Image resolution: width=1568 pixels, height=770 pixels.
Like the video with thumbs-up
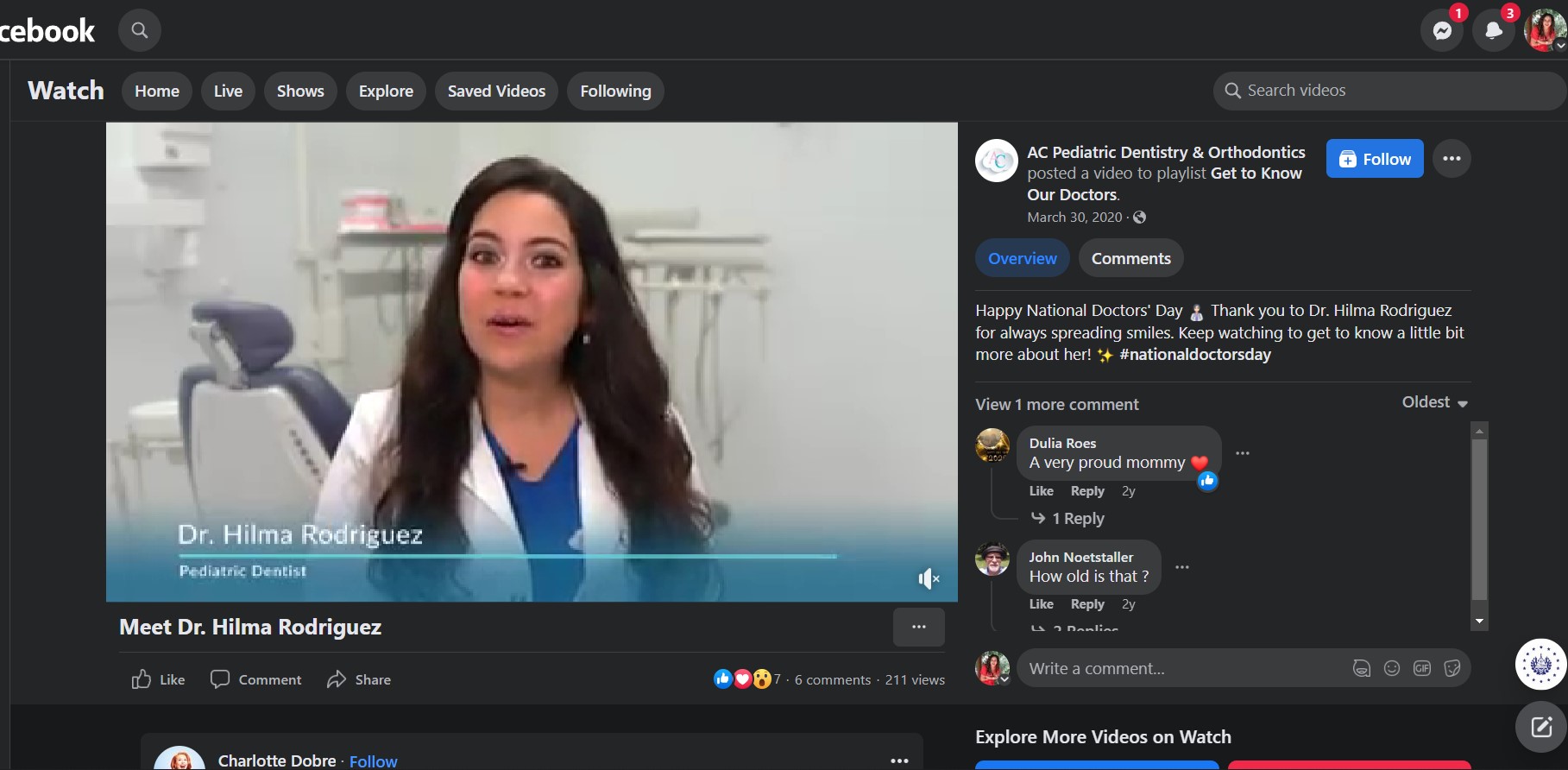[x=158, y=679]
